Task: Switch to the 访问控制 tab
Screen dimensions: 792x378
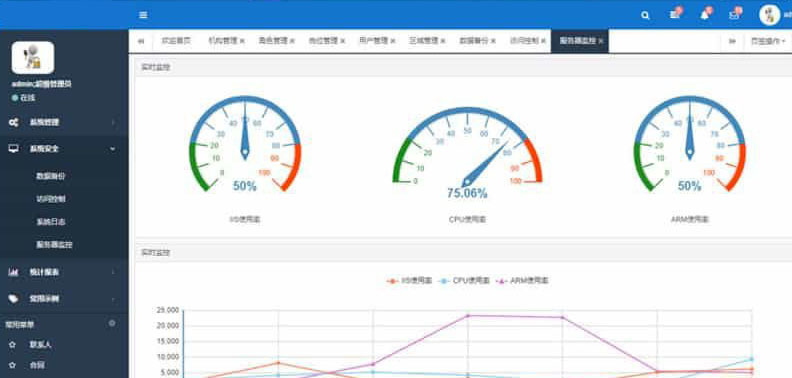Action: [524, 41]
